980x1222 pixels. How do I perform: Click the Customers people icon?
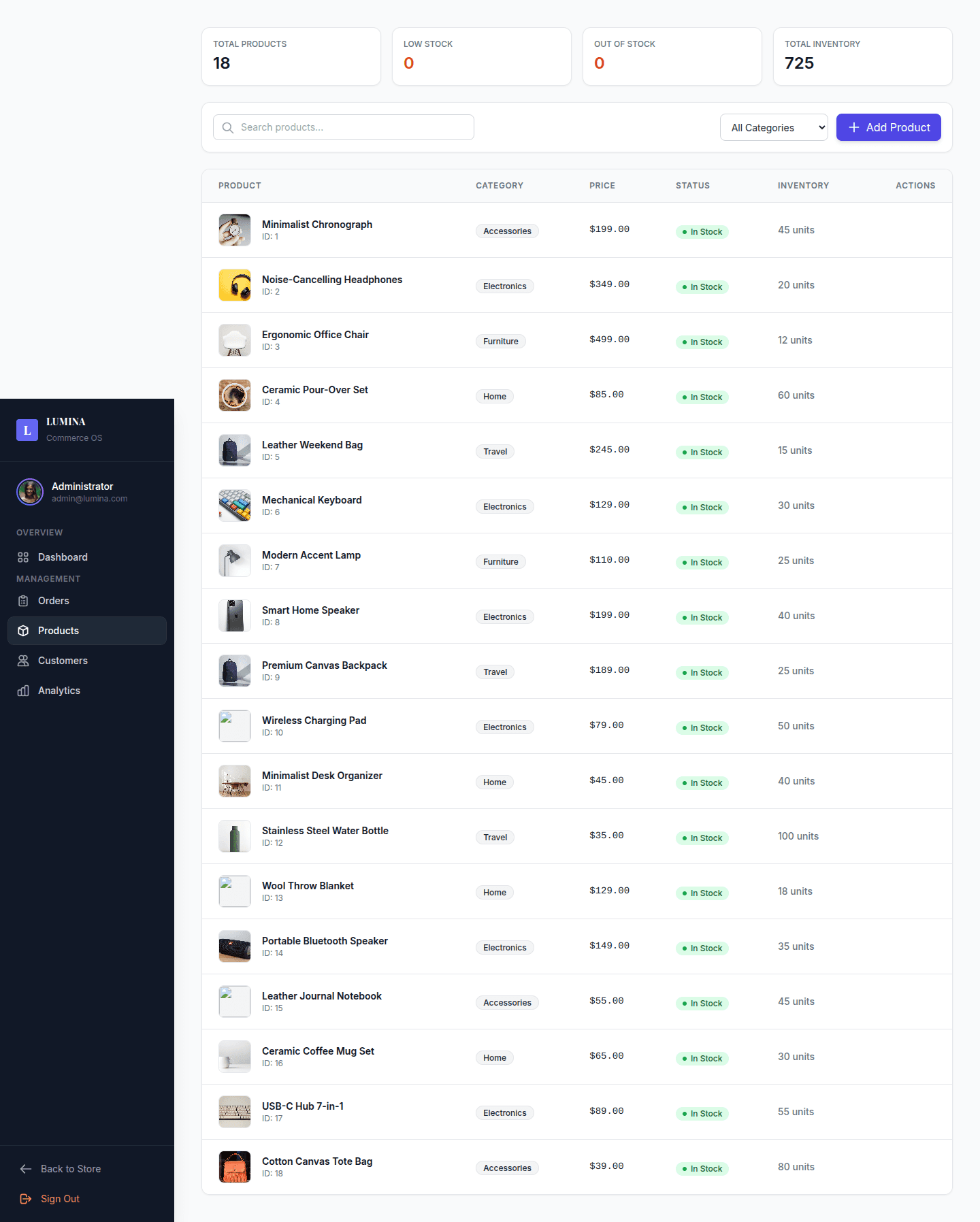[x=23, y=661]
